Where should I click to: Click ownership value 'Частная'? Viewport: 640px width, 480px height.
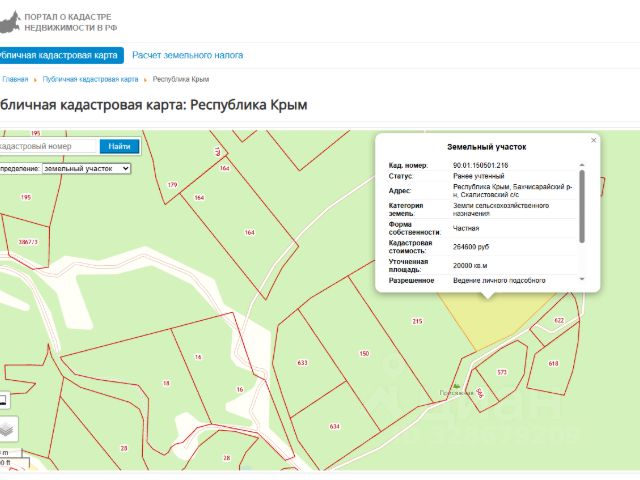[466, 228]
